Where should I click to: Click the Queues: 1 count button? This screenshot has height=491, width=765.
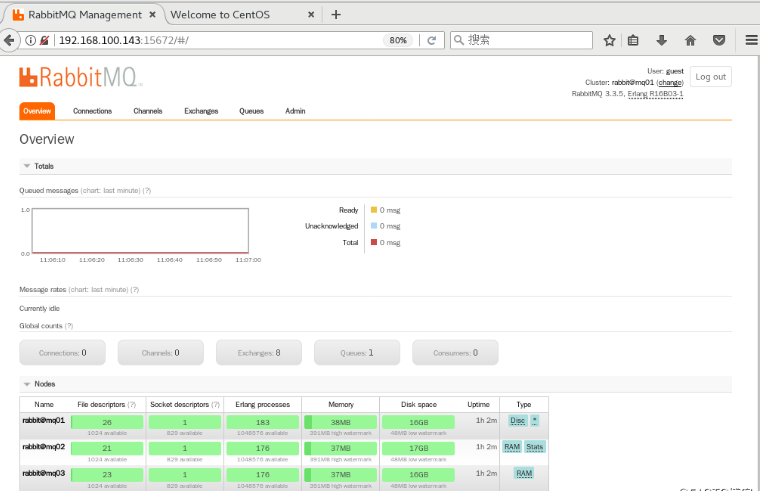(357, 352)
